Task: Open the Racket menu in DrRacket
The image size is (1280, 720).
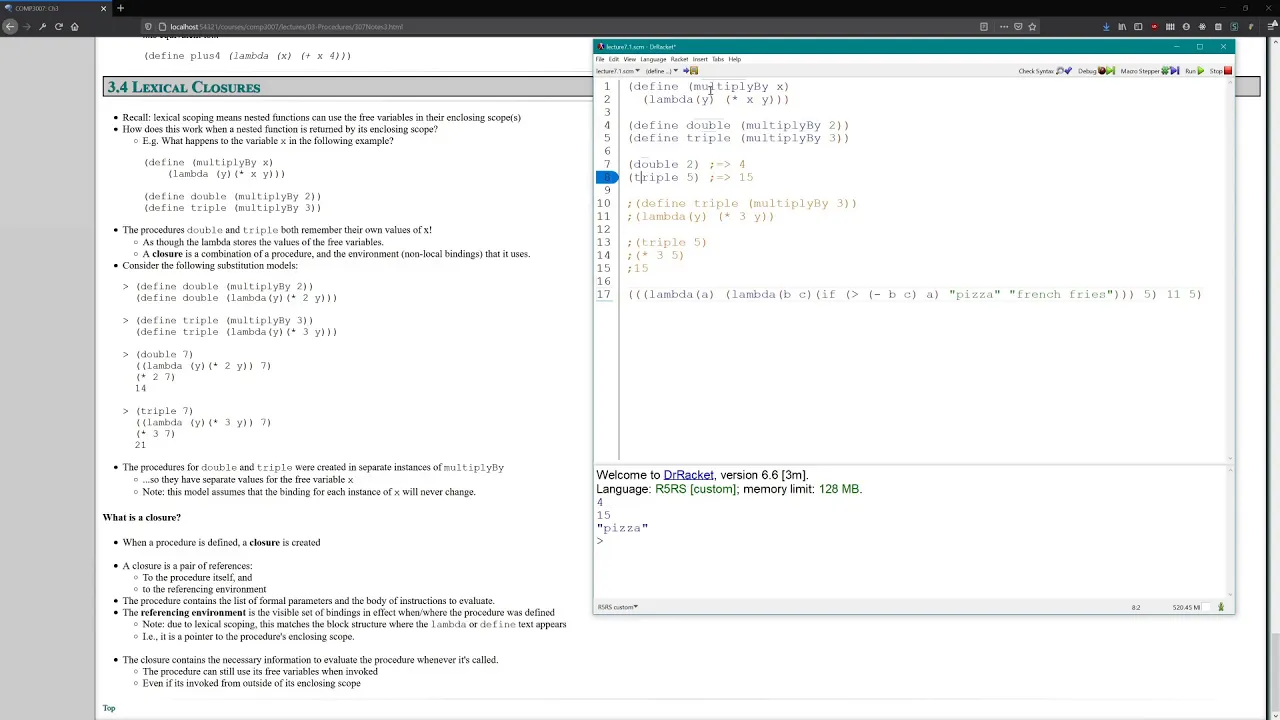Action: pos(679,59)
